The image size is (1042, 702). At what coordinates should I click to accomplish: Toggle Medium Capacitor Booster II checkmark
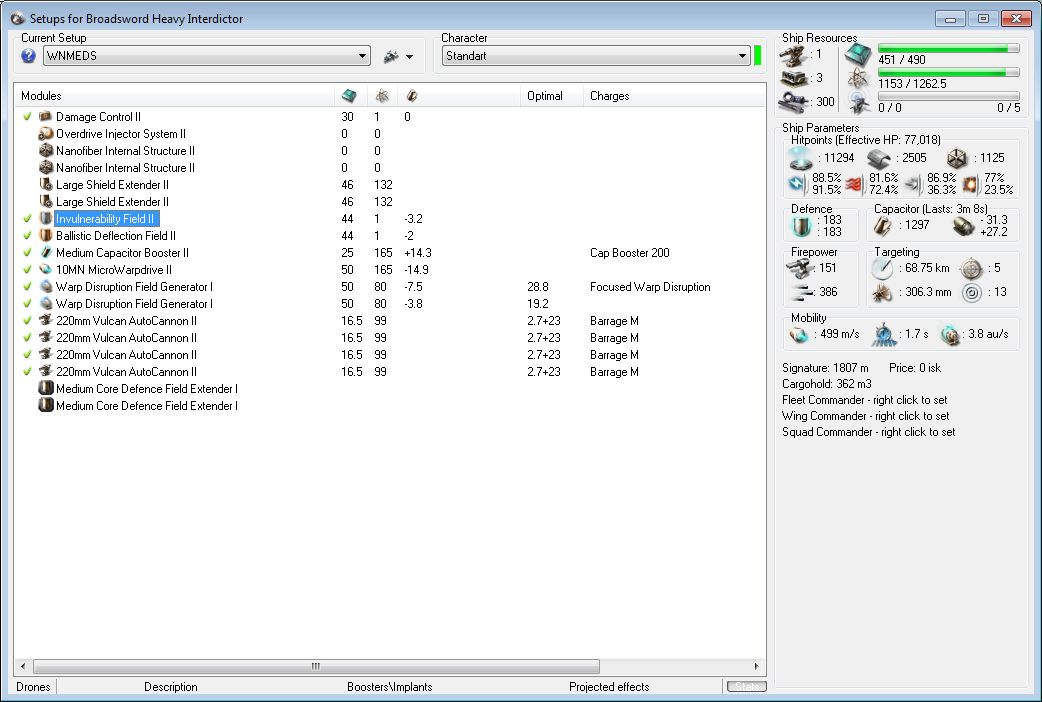pyautogui.click(x=27, y=253)
